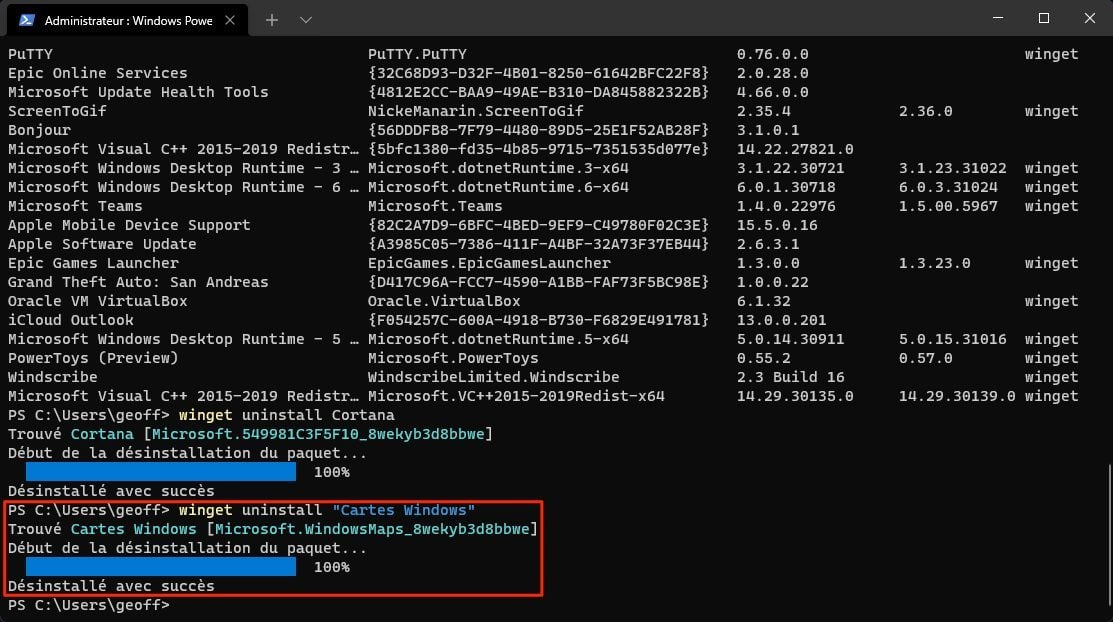Click the 100% label after Cortana uninstall

(x=331, y=472)
